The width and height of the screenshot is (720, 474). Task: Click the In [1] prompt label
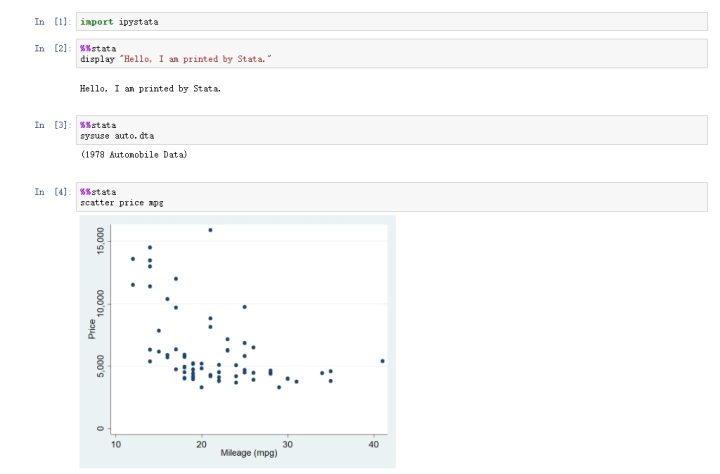pos(53,22)
